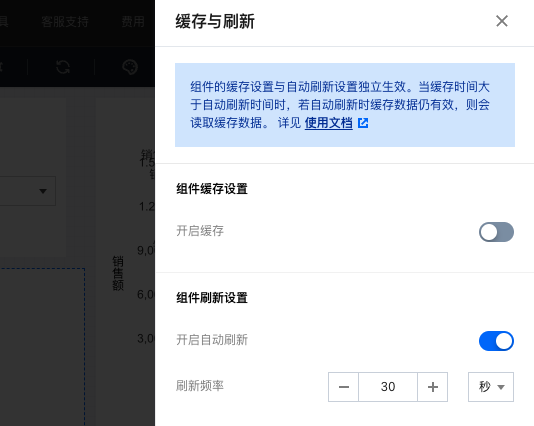This screenshot has width=534, height=426.
Task: Expand the dimmed dropdown on the left
Action: tap(27, 191)
